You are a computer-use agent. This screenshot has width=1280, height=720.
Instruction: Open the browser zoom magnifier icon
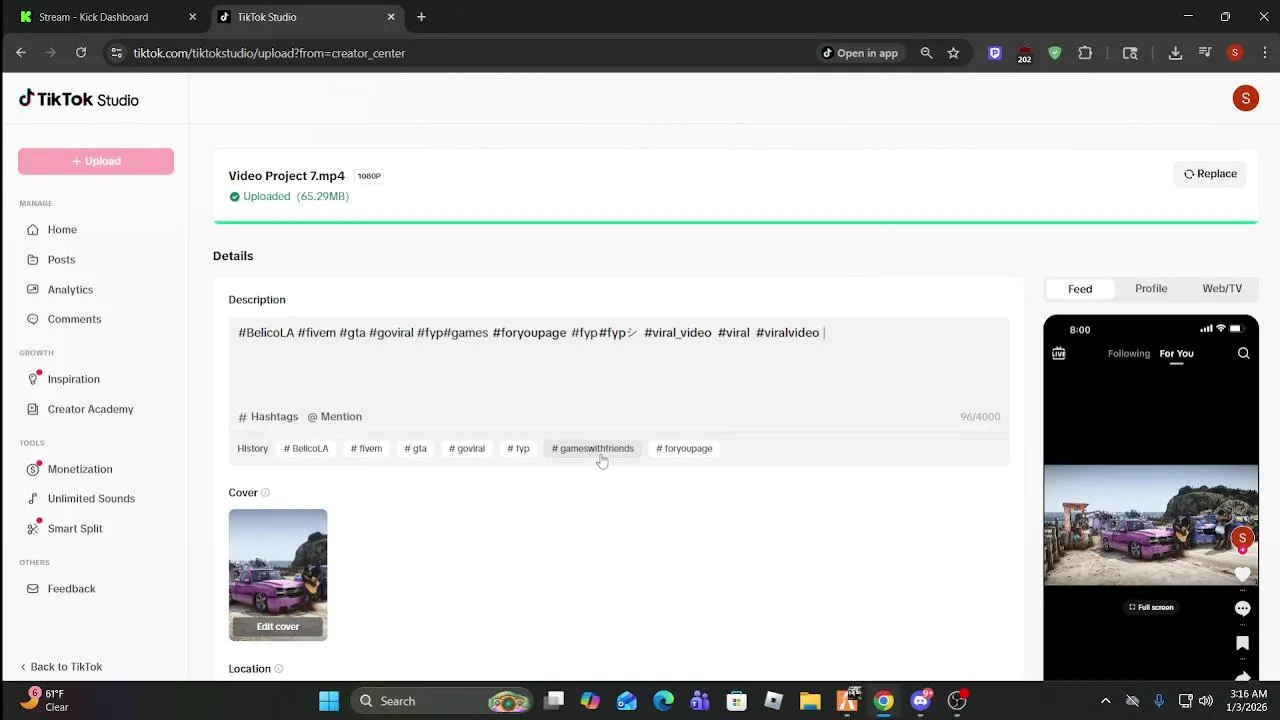click(x=926, y=53)
